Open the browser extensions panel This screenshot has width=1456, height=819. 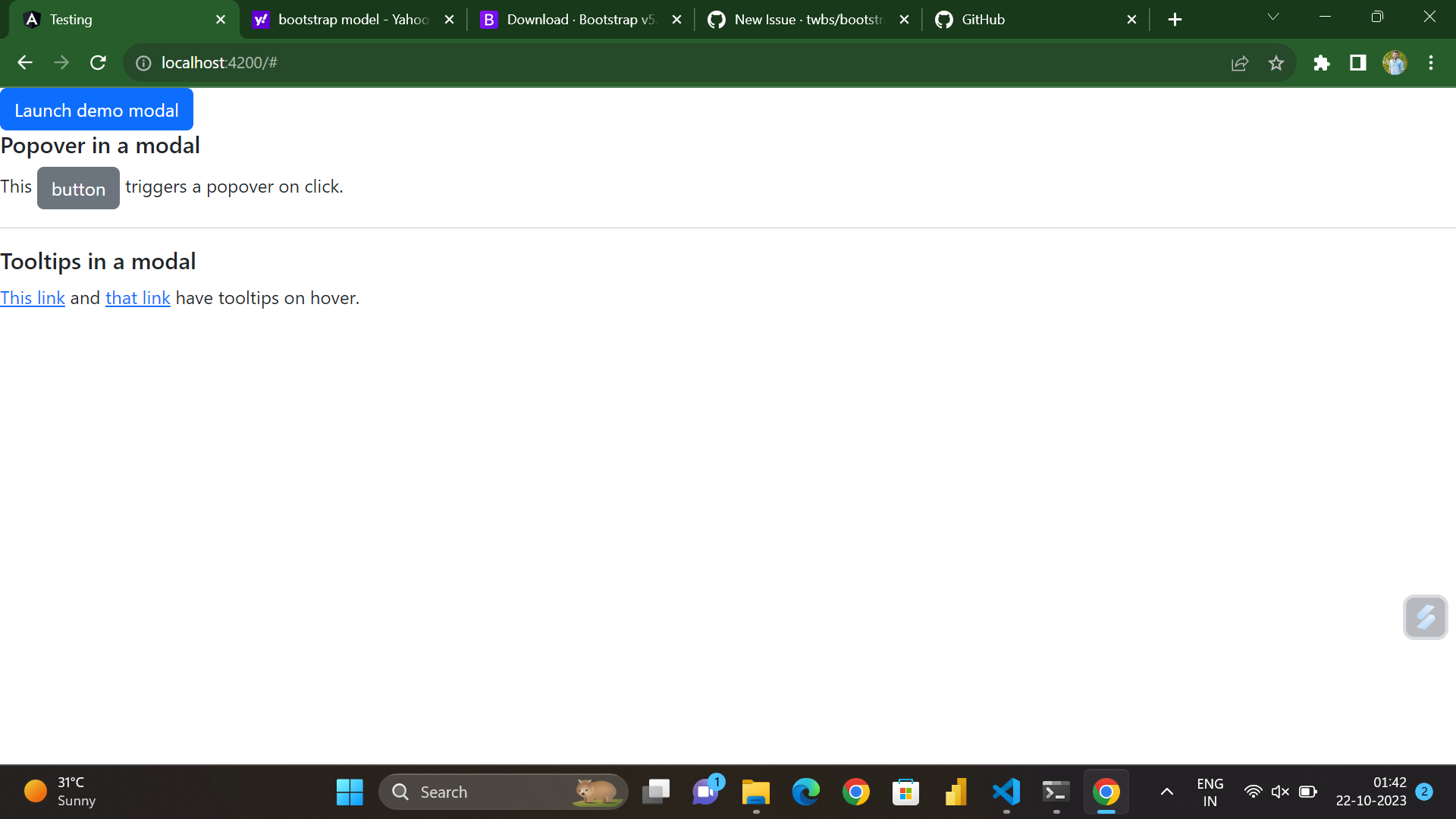pos(1322,63)
